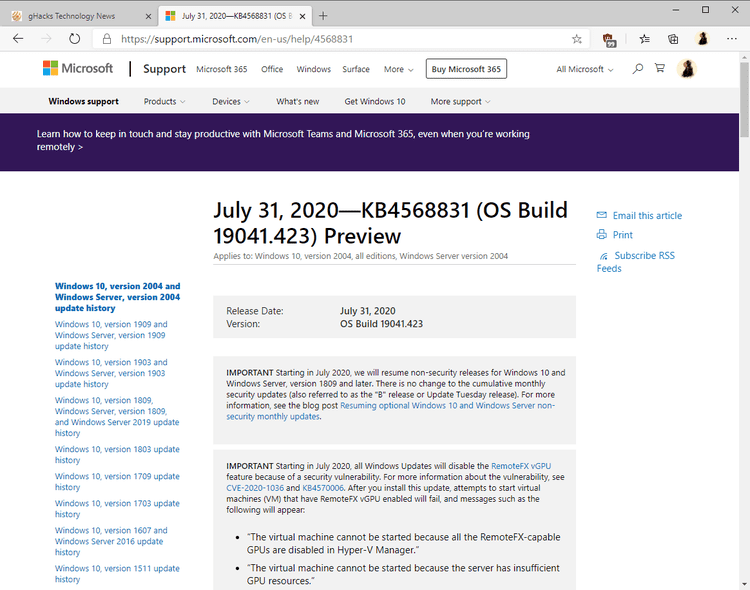
Task: Open a new tab with plus button
Action: click(x=323, y=16)
